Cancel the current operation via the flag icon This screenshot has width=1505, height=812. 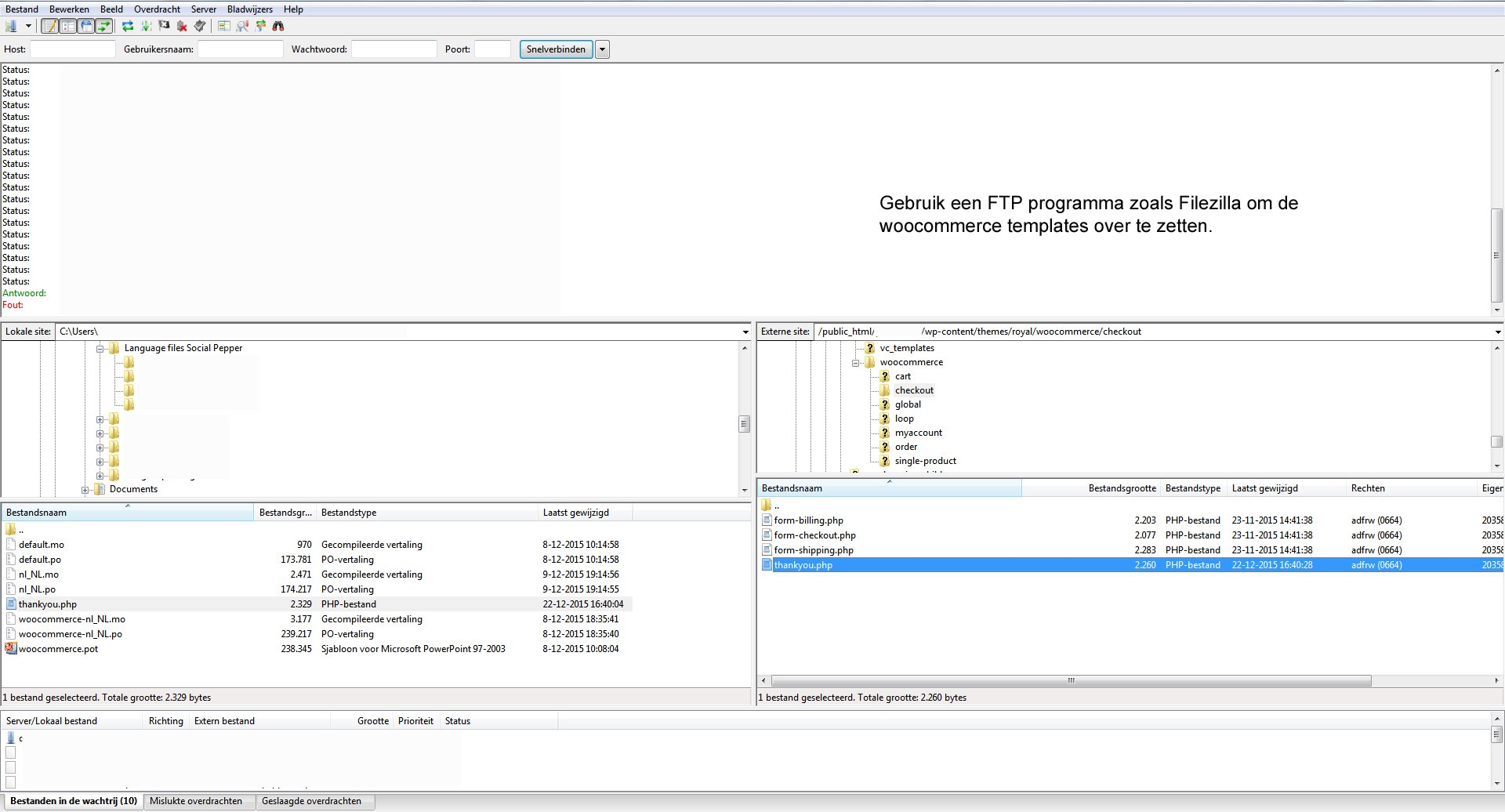tap(164, 26)
